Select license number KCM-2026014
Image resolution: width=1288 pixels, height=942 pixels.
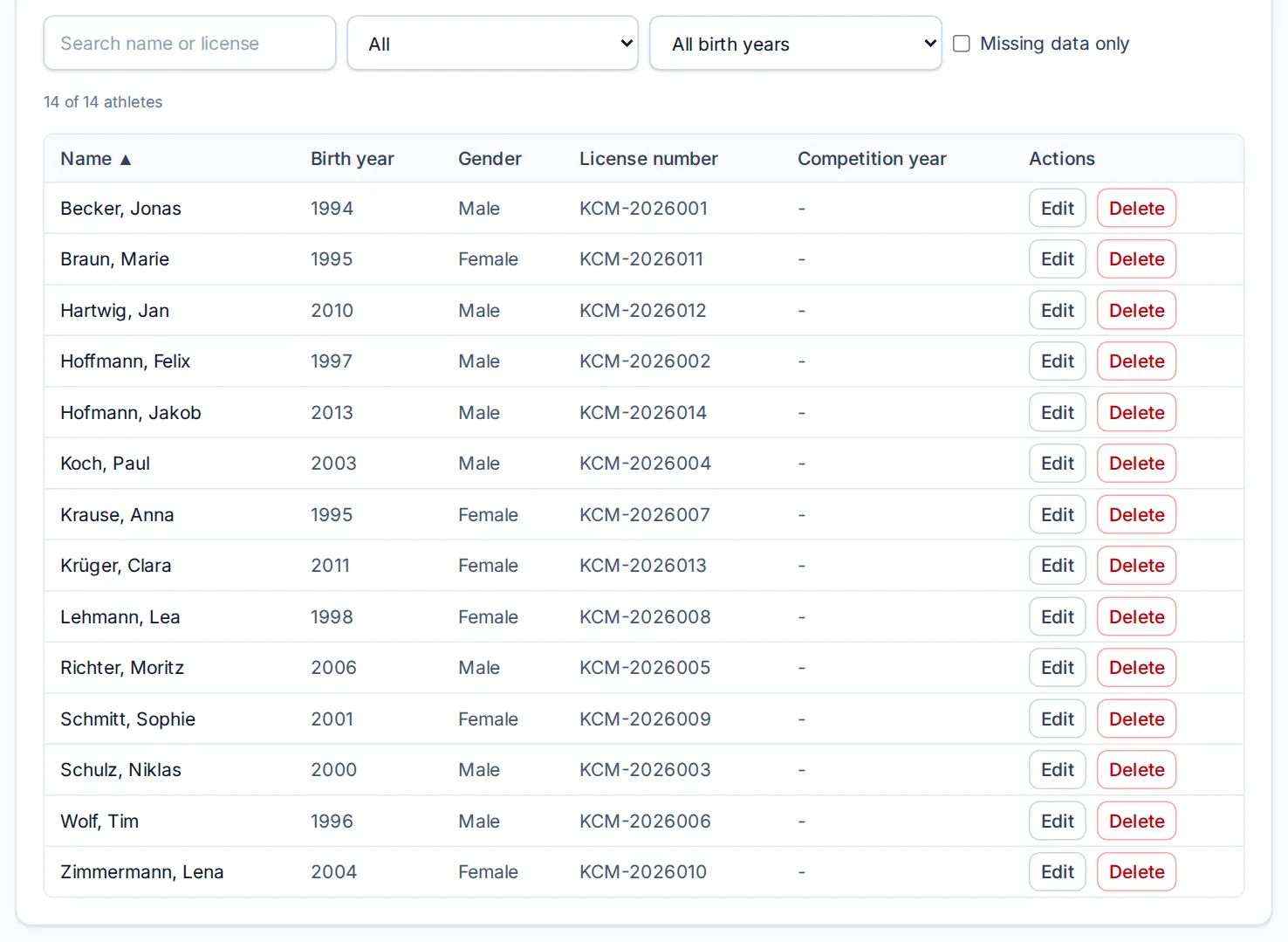[x=643, y=412]
